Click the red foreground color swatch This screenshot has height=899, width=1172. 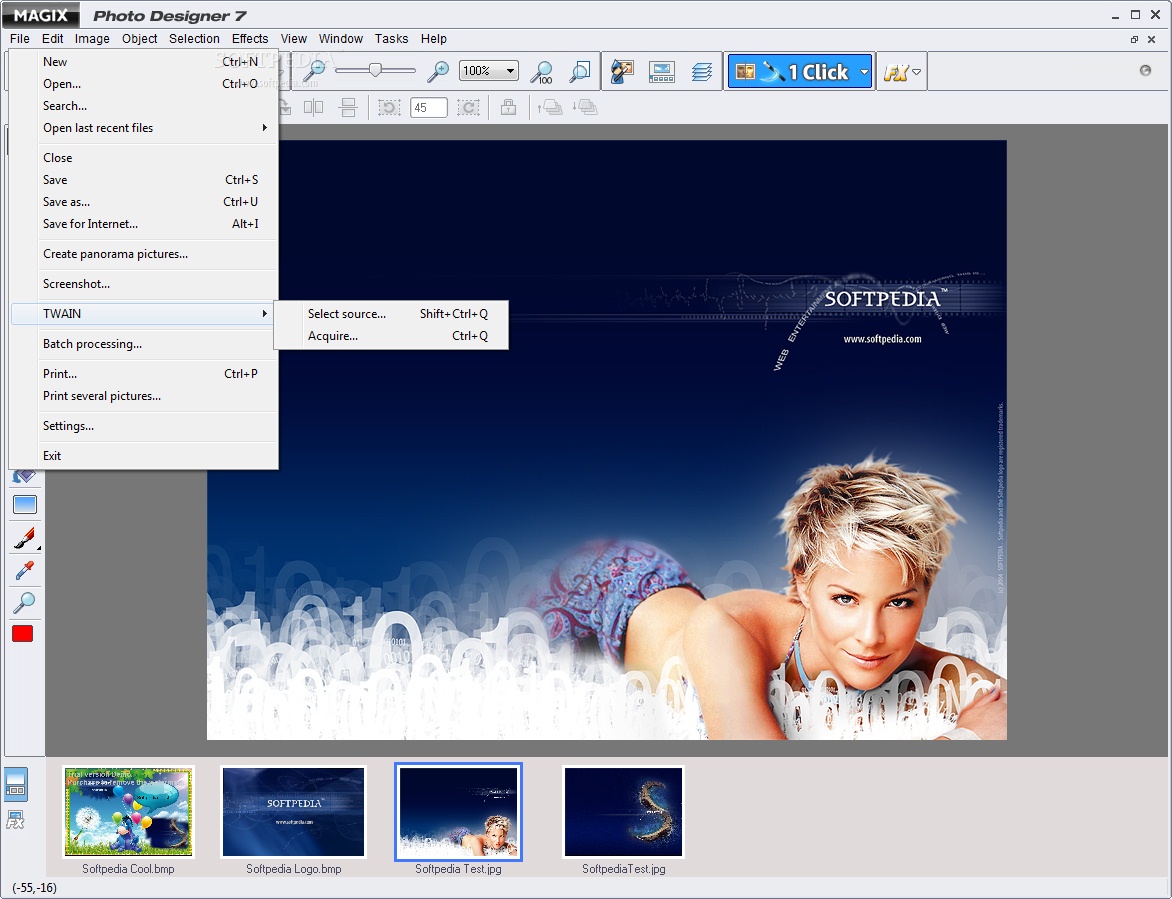point(22,634)
